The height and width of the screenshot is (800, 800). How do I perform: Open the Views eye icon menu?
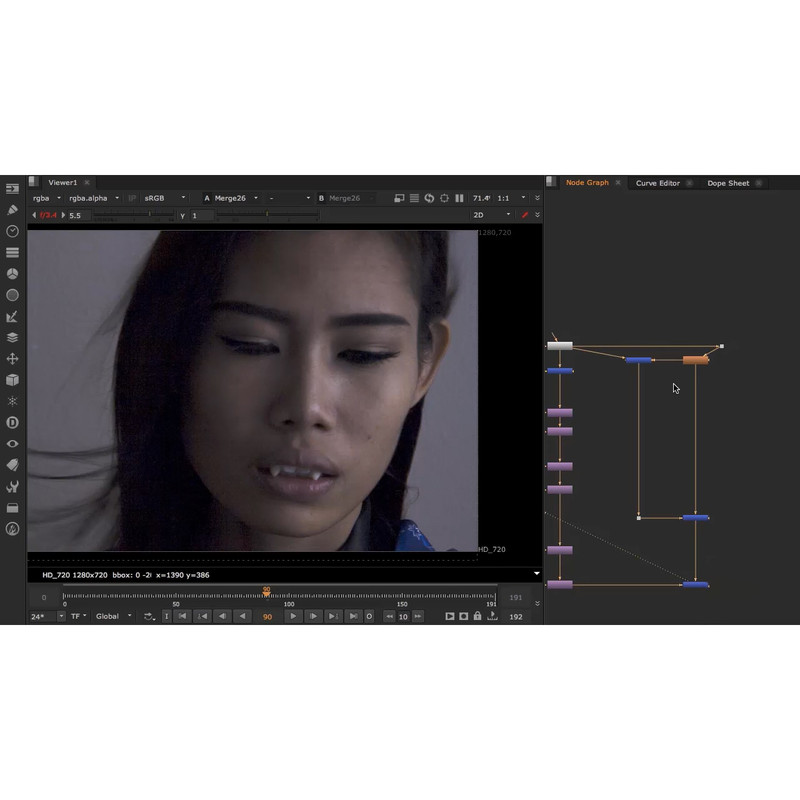pyautogui.click(x=12, y=443)
